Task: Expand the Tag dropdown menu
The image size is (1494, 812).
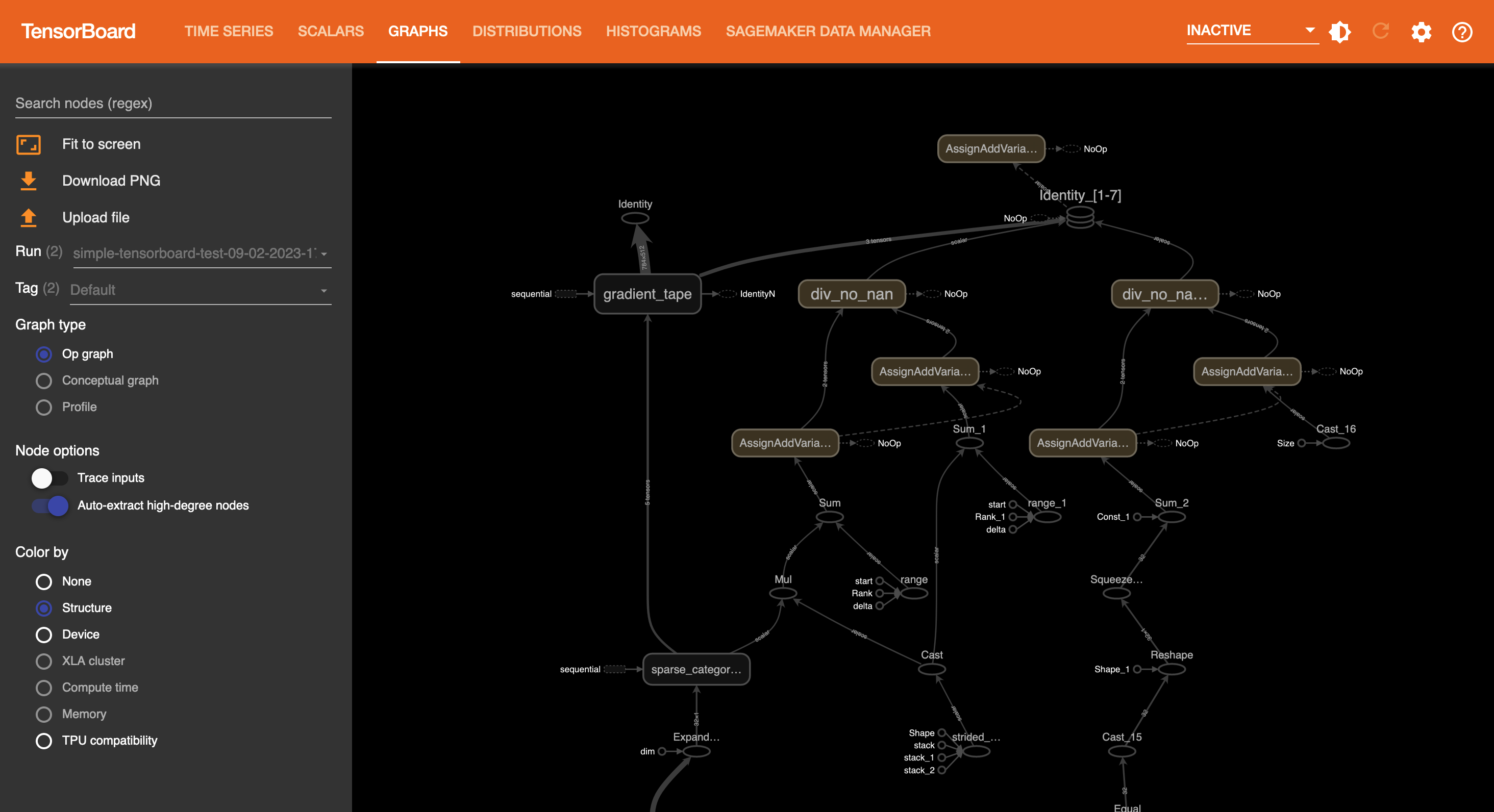Action: coord(324,290)
